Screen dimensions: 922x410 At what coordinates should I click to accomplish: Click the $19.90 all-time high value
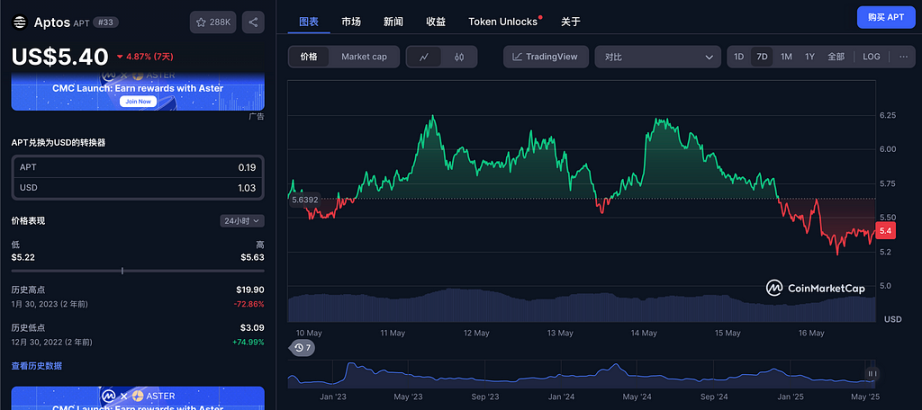252,290
